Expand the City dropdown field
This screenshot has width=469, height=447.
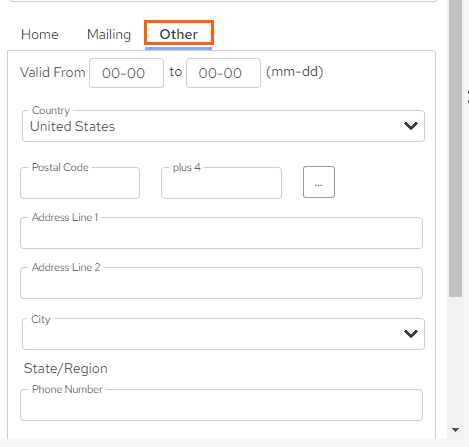[223, 334]
